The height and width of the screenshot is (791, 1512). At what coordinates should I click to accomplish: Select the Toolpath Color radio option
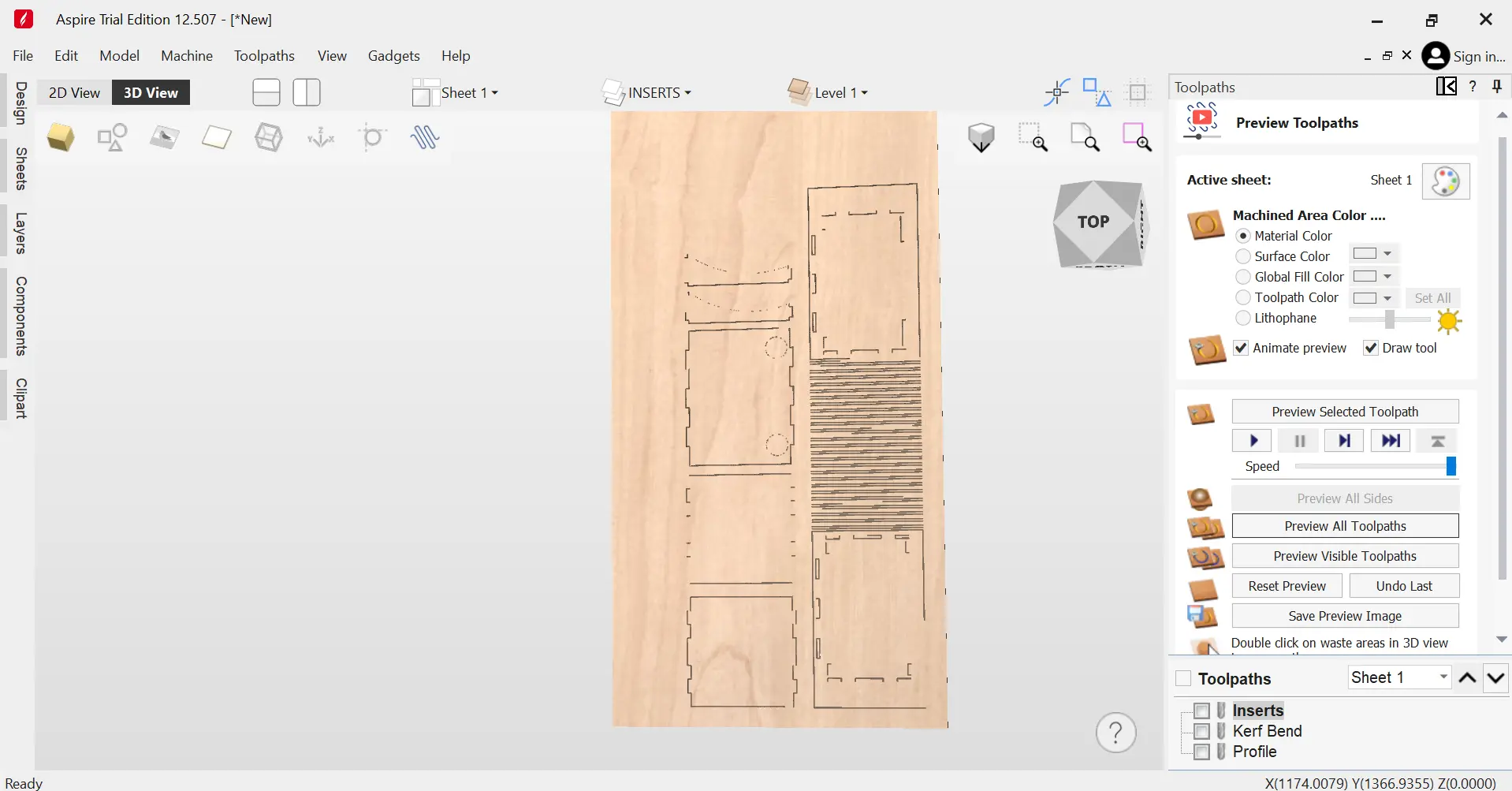click(x=1243, y=297)
